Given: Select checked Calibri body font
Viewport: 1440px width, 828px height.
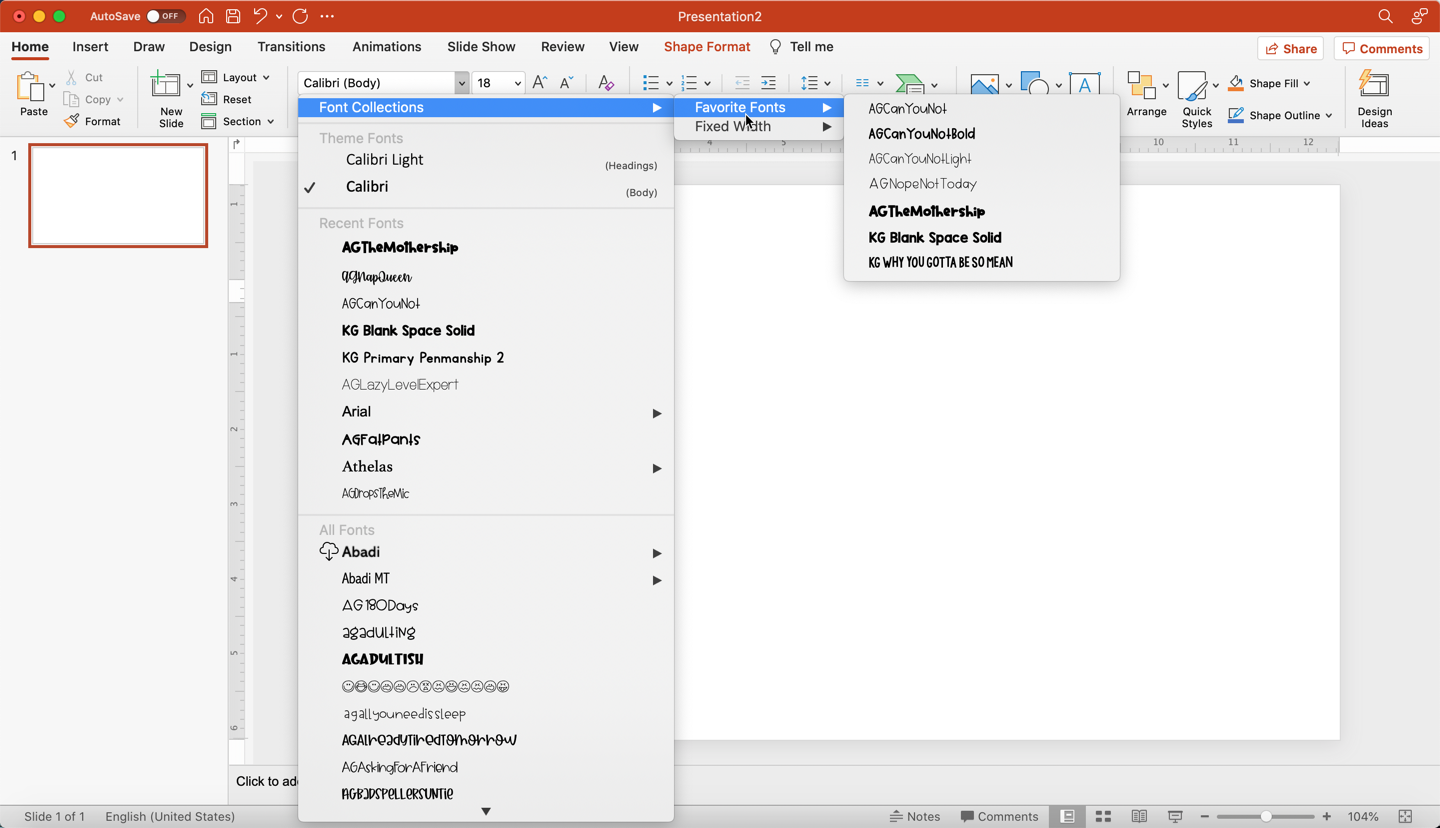Looking at the screenshot, I should [x=486, y=187].
